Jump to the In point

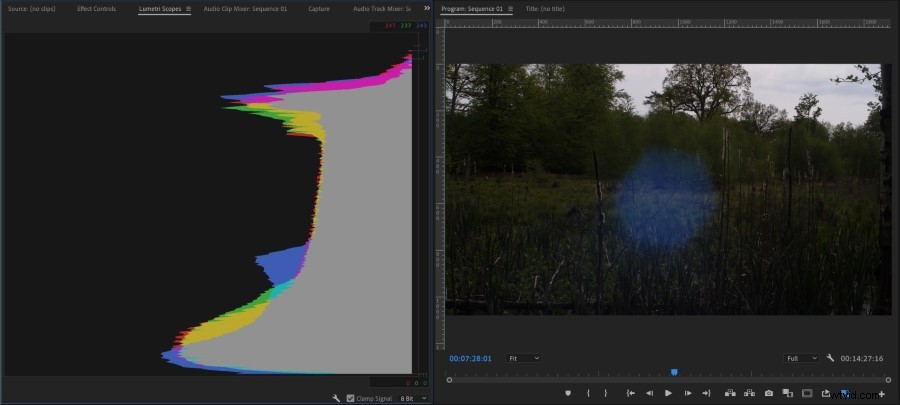click(631, 393)
